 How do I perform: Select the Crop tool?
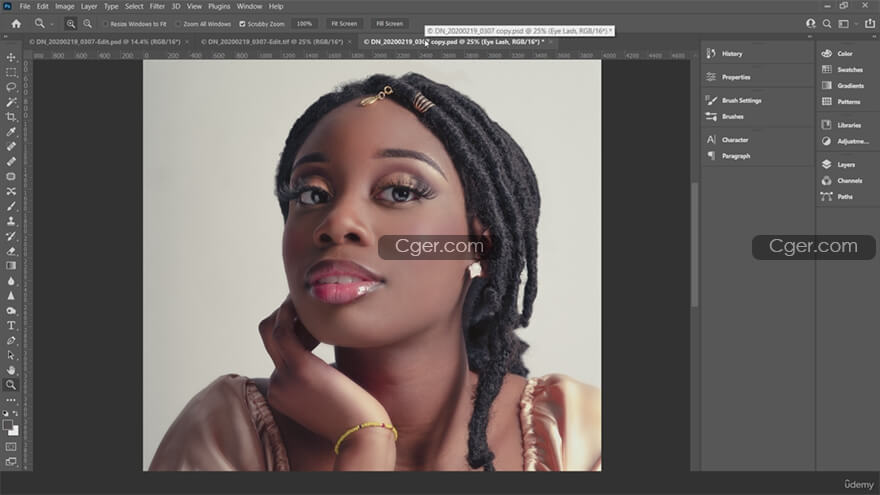point(11,117)
